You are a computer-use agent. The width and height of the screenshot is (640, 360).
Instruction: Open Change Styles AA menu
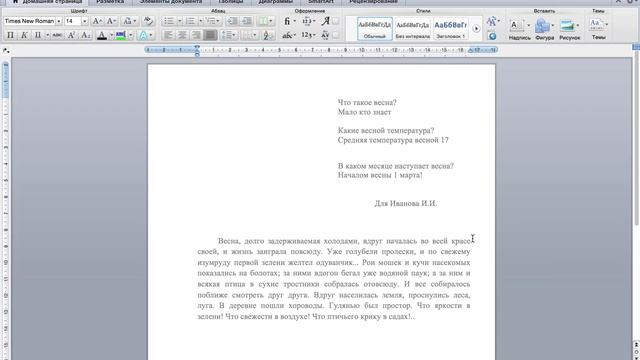(492, 21)
